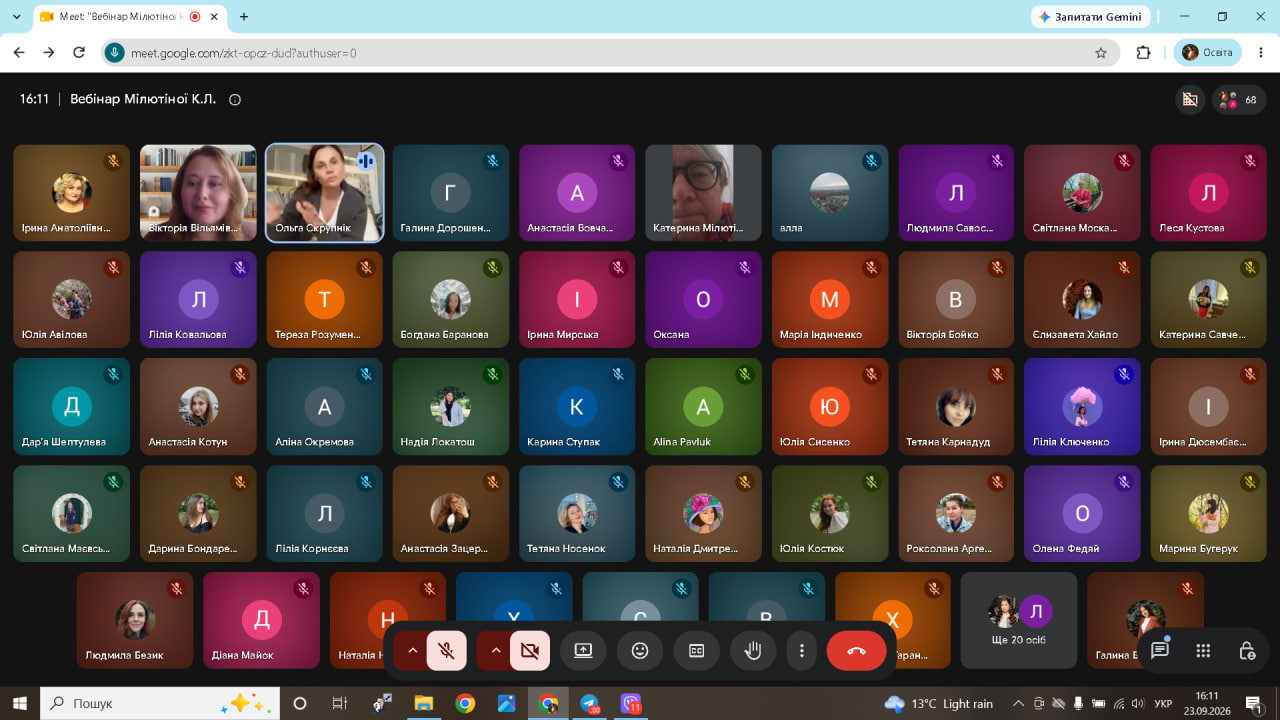Bookmark this page with the star icon
Image resolution: width=1280 pixels, height=720 pixels.
coord(1101,53)
